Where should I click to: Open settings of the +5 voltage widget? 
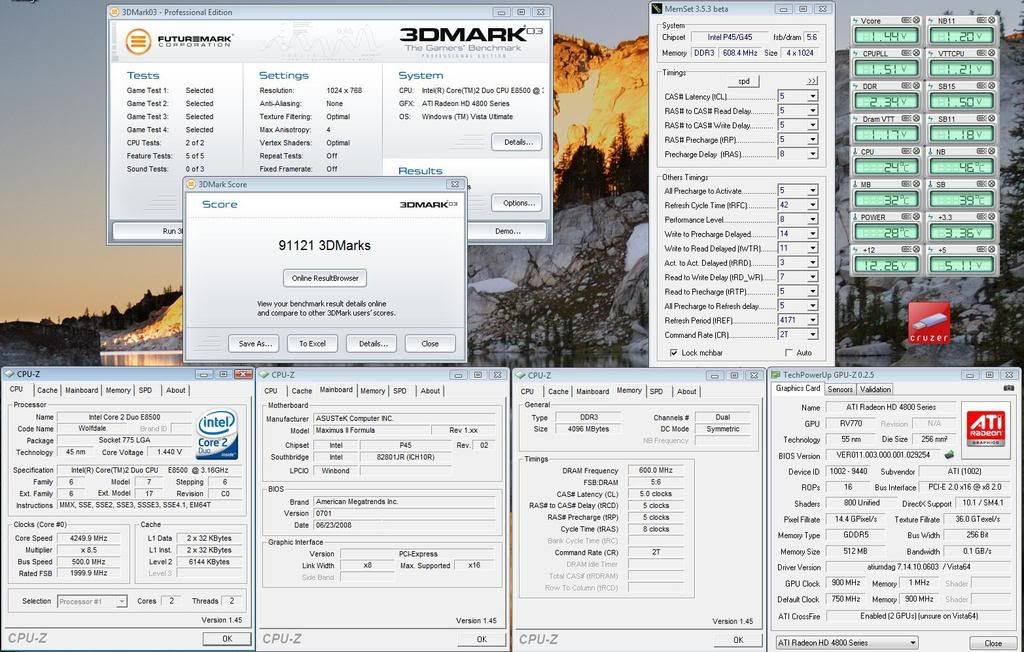tap(982, 250)
